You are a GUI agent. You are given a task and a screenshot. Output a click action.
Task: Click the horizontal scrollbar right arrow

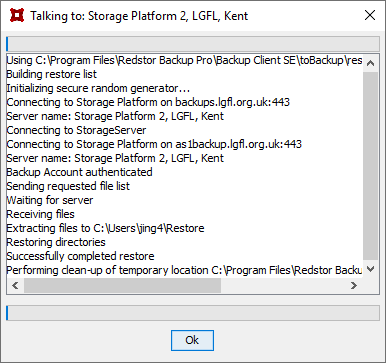(x=354, y=285)
